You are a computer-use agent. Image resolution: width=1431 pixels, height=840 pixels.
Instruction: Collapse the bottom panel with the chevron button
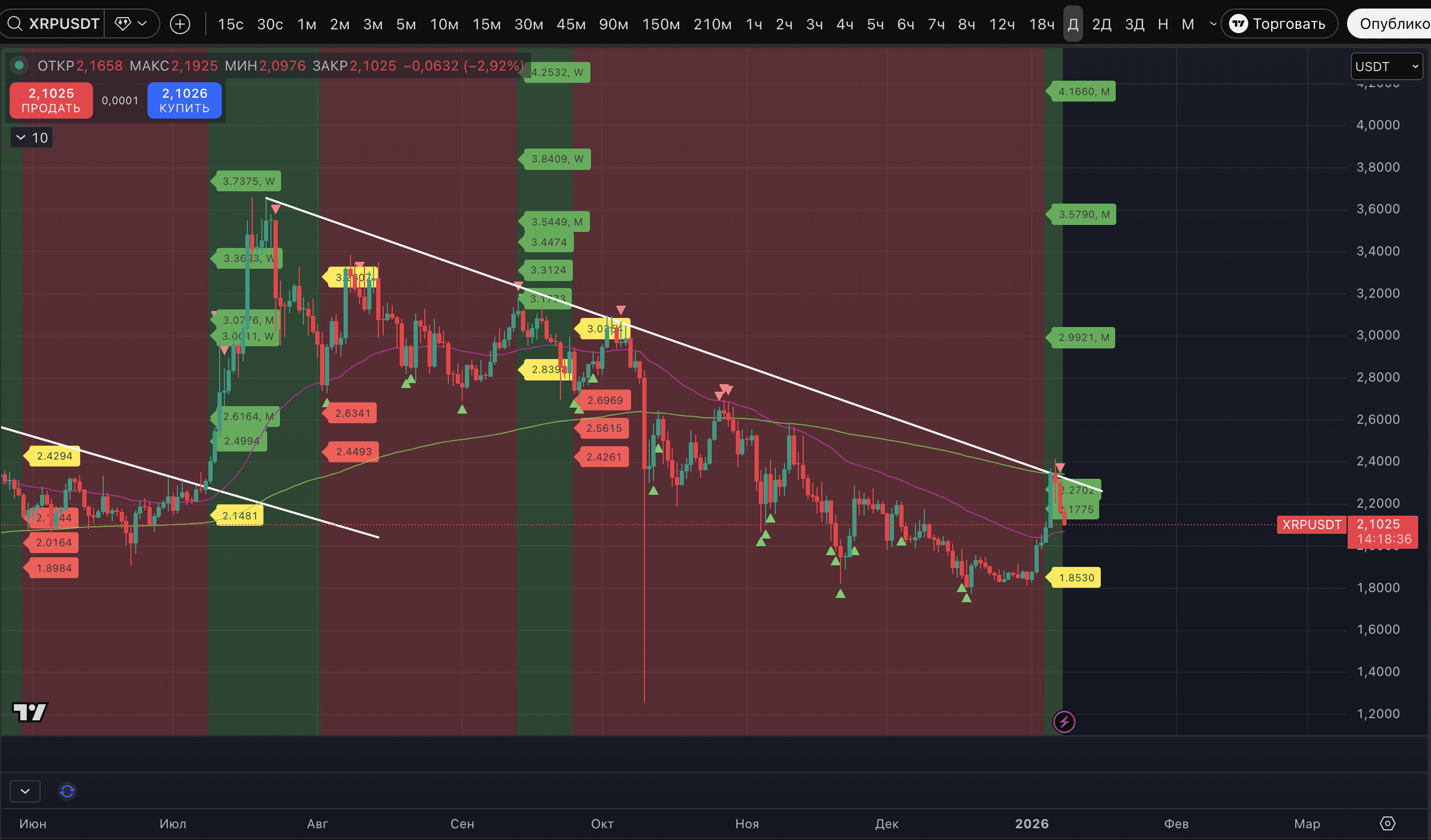[x=25, y=791]
